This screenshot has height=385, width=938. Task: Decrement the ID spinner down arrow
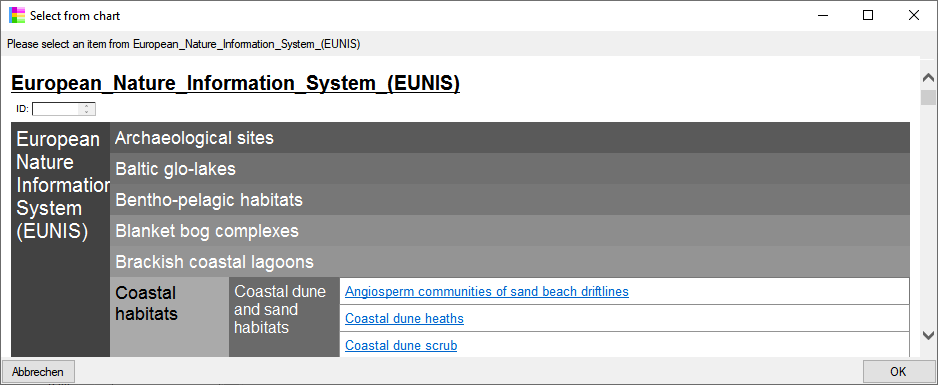click(87, 112)
